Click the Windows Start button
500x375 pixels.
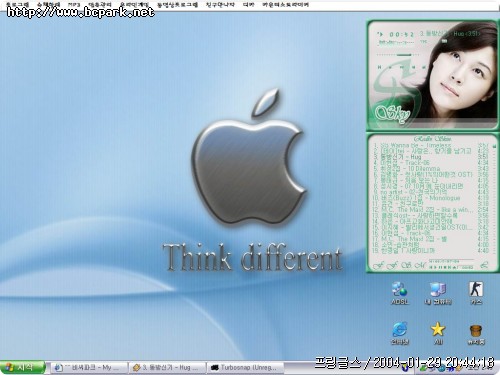click(x=22, y=367)
